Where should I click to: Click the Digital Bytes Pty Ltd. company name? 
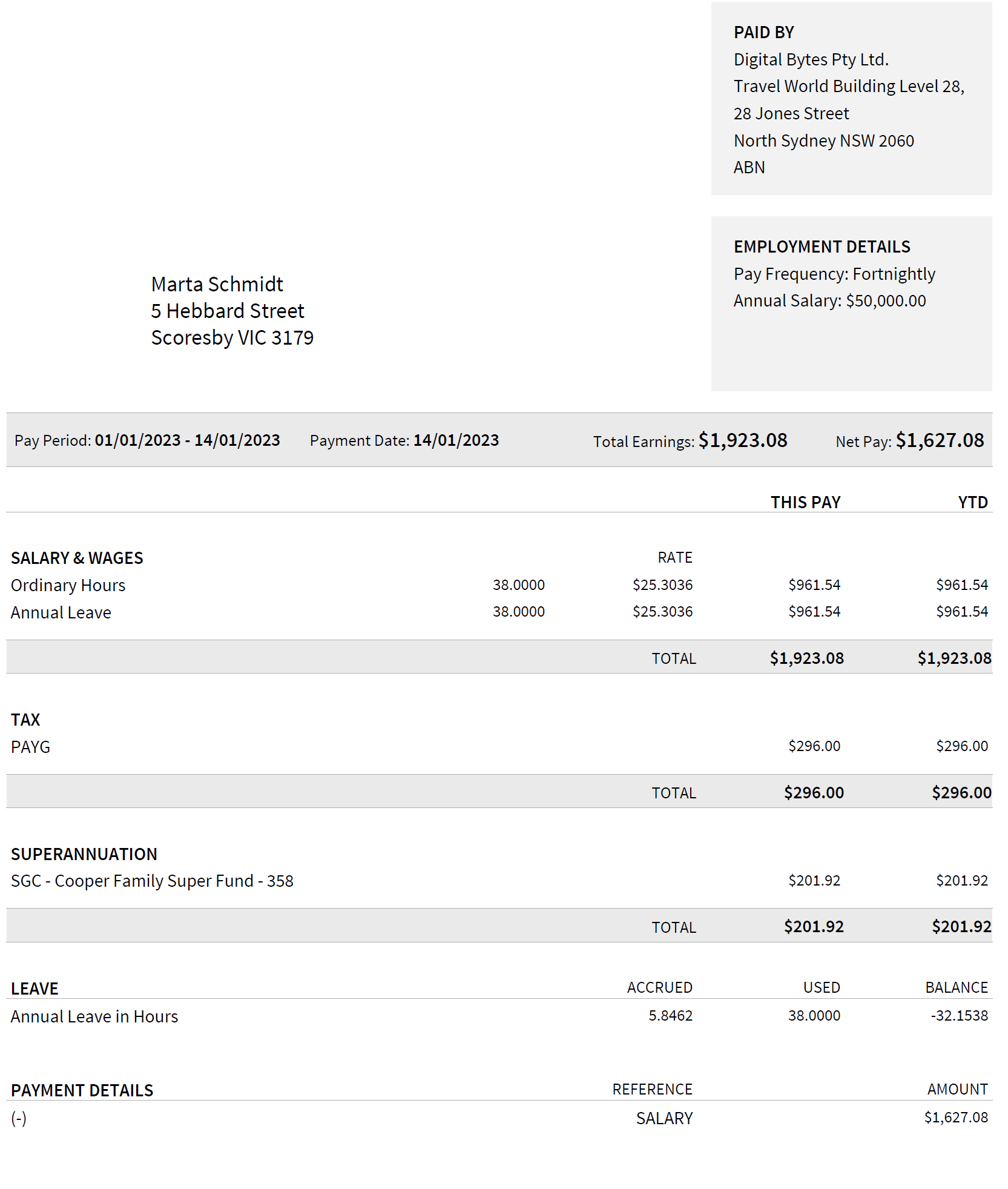pyautogui.click(x=811, y=60)
